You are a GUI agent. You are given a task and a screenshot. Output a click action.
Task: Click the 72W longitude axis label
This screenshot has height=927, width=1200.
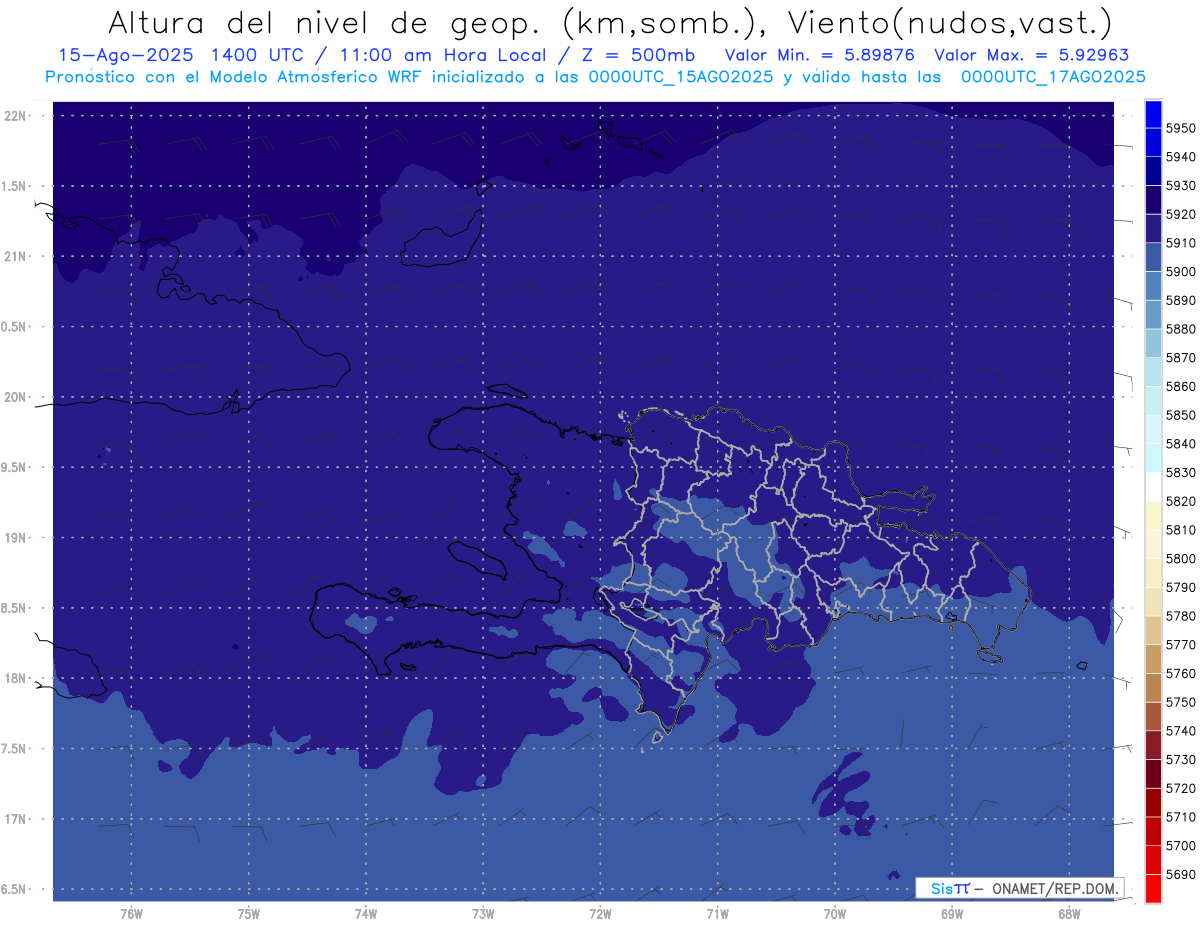(600, 914)
